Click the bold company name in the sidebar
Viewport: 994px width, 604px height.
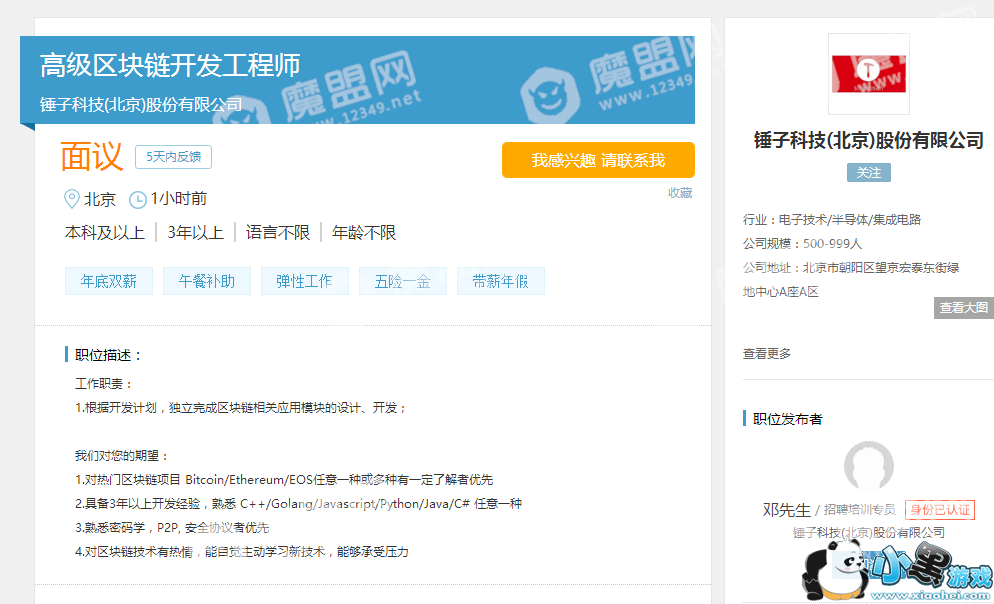click(x=868, y=140)
